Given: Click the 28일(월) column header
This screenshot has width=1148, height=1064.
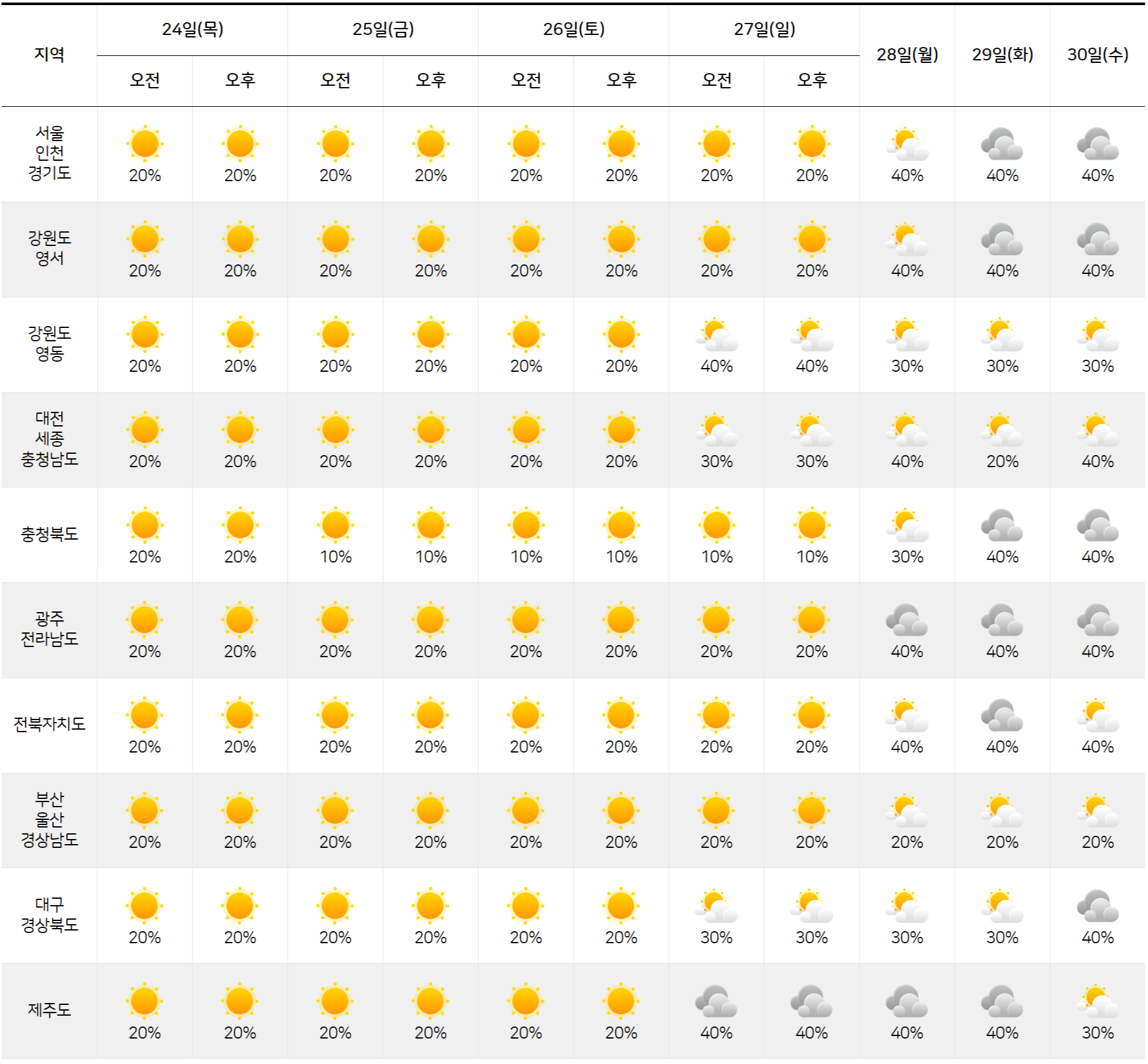Looking at the screenshot, I should tap(907, 55).
